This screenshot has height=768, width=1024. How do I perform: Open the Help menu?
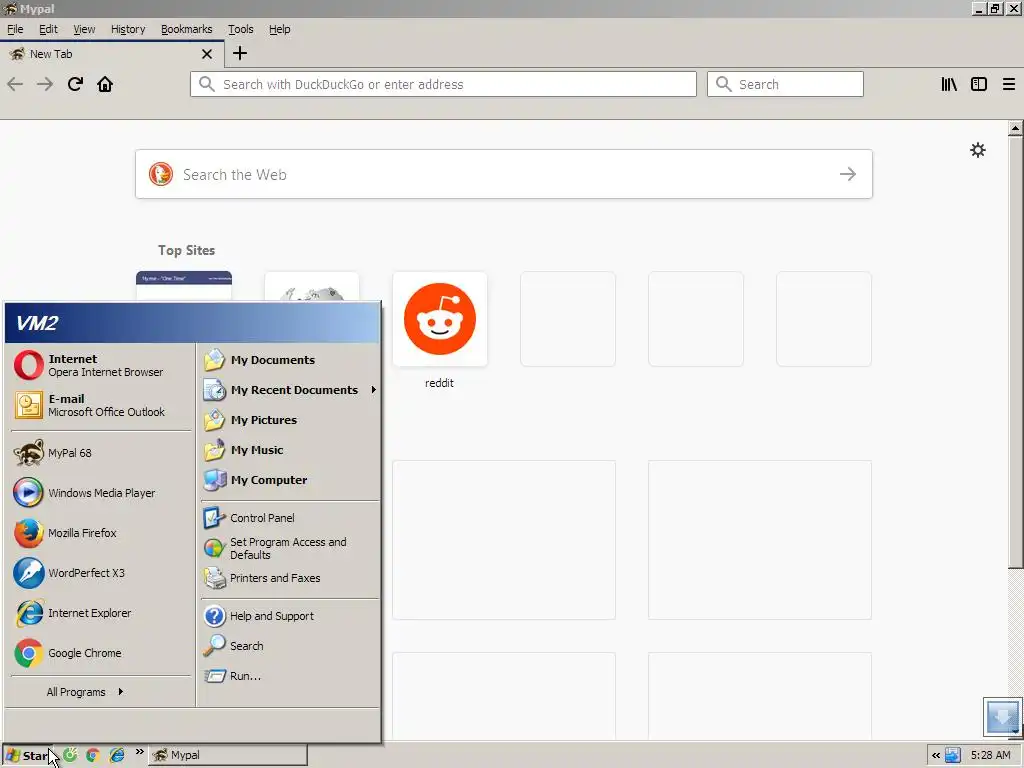tap(280, 29)
